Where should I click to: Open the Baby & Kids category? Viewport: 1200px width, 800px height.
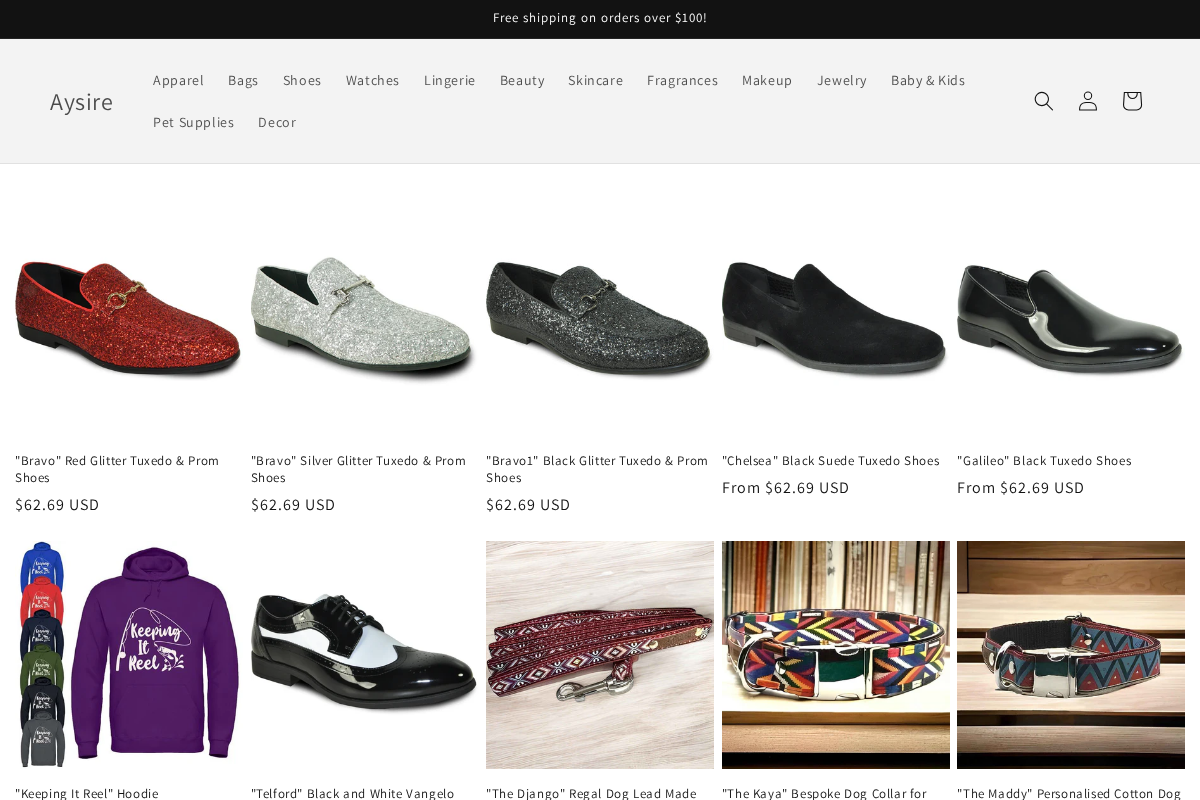pyautogui.click(x=927, y=80)
